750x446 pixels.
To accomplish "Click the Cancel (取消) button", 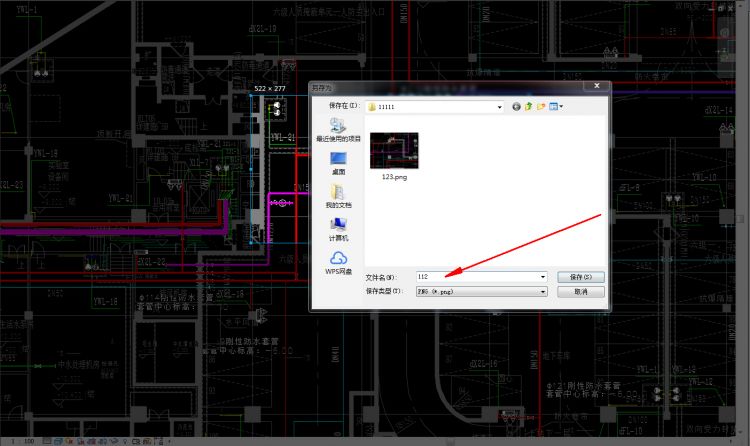I will (580, 292).
